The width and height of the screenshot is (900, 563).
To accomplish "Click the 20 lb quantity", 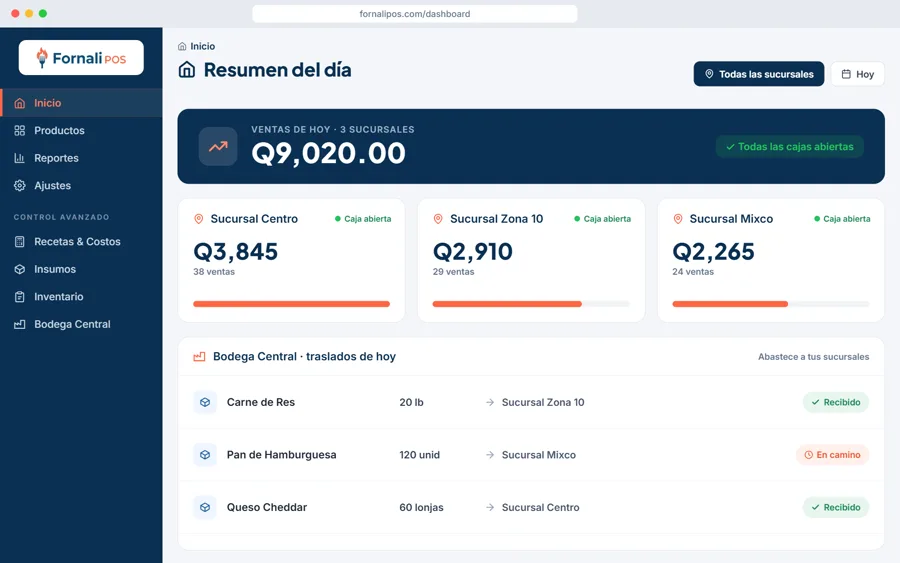I will [x=412, y=403].
